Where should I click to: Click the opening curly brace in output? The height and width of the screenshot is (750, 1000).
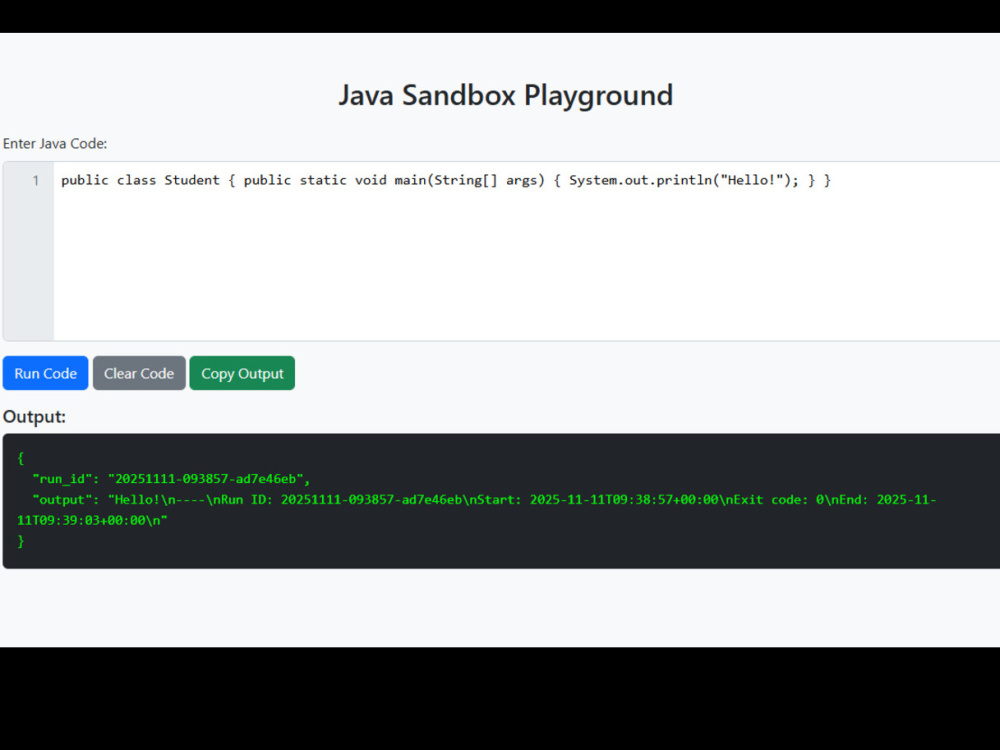pyautogui.click(x=20, y=458)
